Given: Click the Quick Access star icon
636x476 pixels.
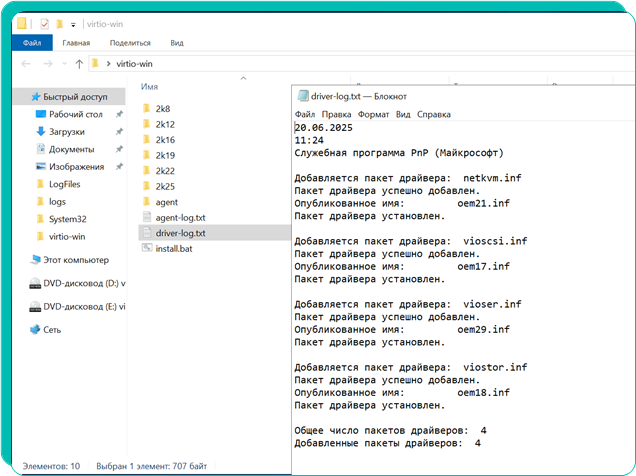Looking at the screenshot, I should pyautogui.click(x=36, y=97).
